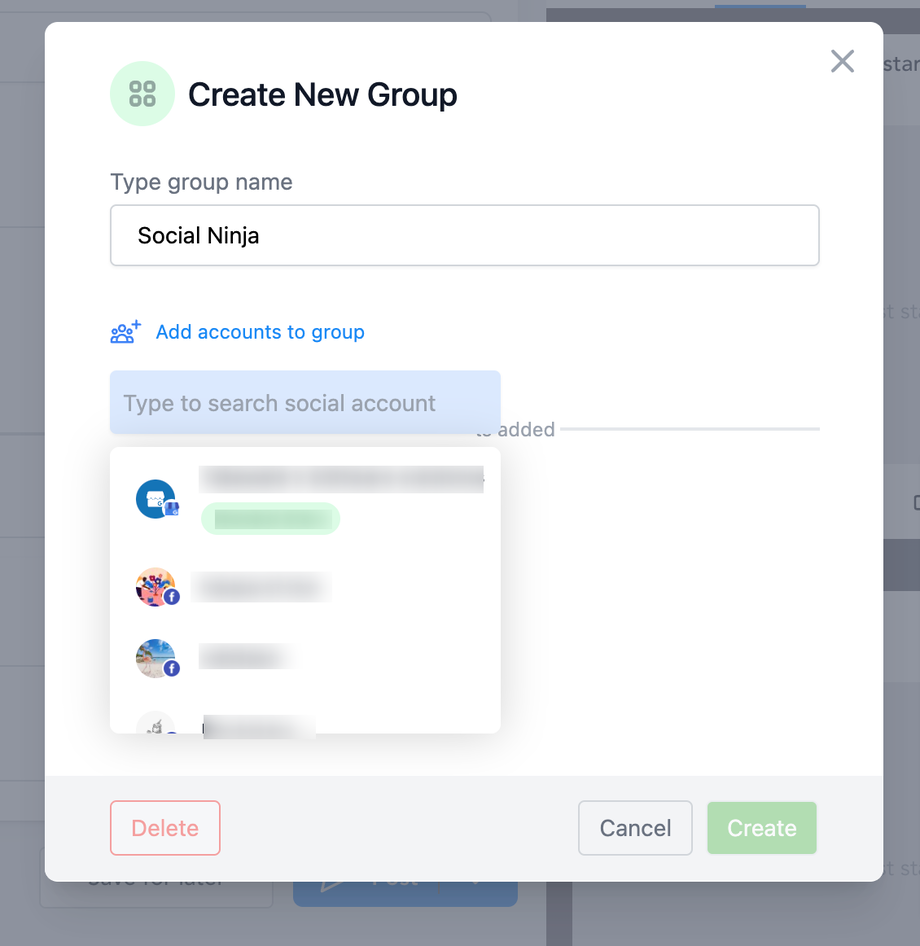The image size is (920, 946).
Task: Pick the blurred name beside beach avatar
Action: tap(246, 657)
